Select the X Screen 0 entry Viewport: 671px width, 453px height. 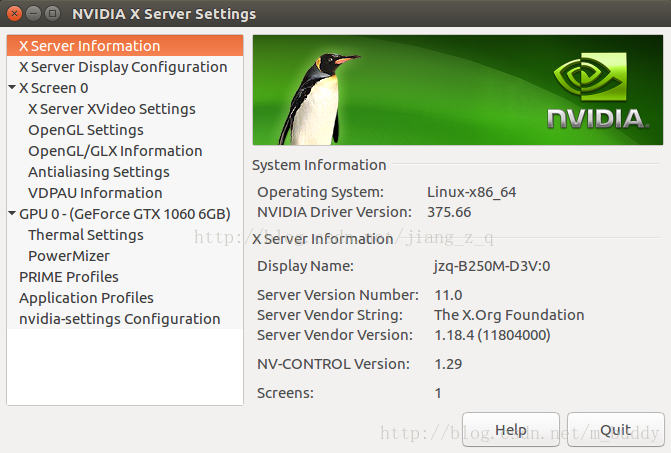point(53,88)
